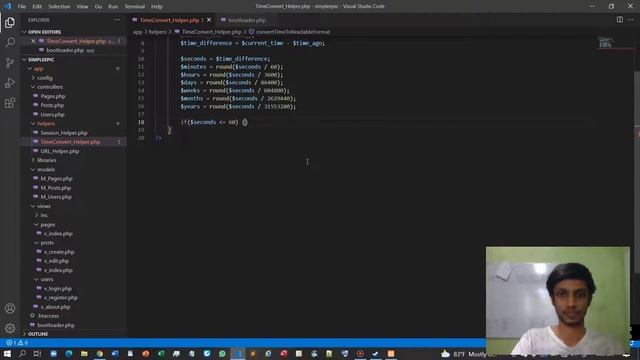Open Task View on the taskbar
Image resolution: width=640 pixels, height=360 pixels.
(38, 353)
